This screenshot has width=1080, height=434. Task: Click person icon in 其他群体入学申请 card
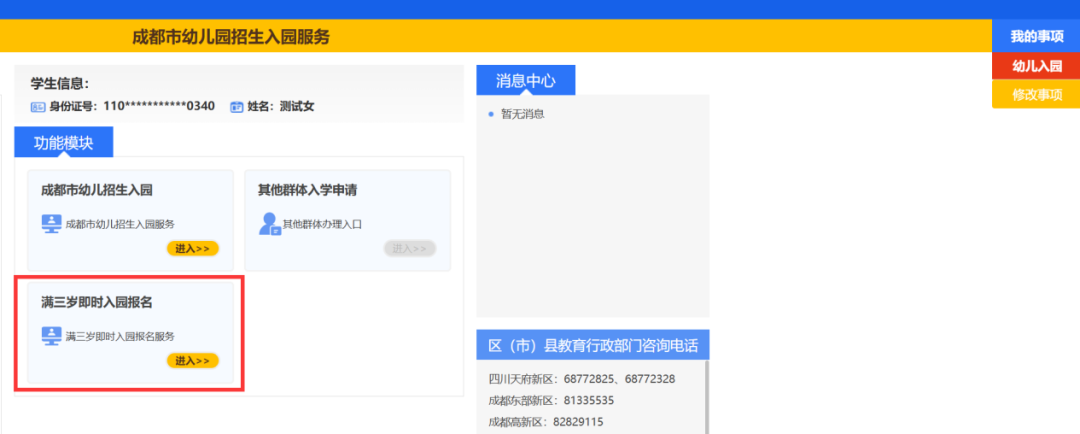pos(269,223)
